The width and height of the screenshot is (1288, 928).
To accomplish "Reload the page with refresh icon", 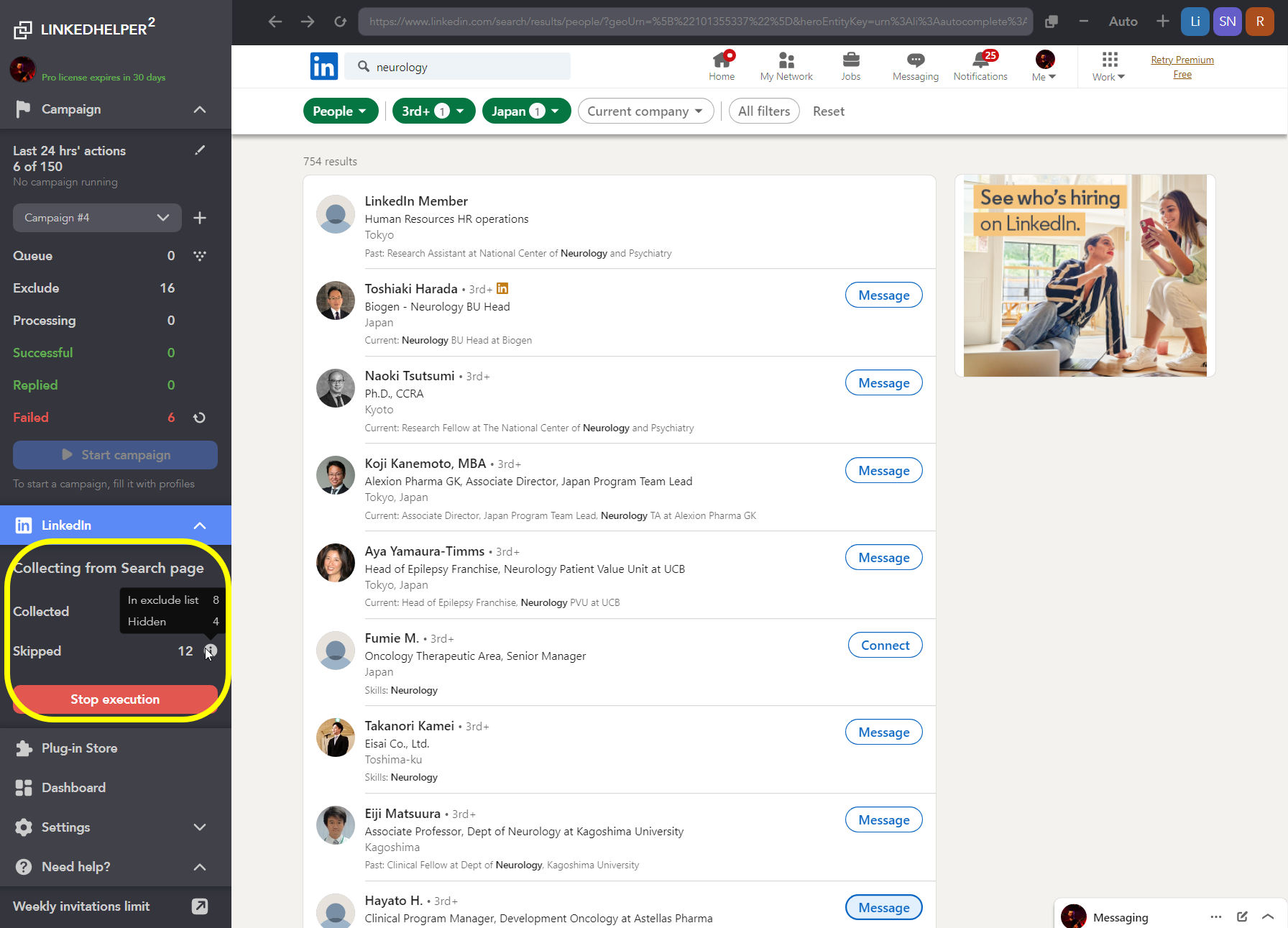I will click(x=341, y=22).
